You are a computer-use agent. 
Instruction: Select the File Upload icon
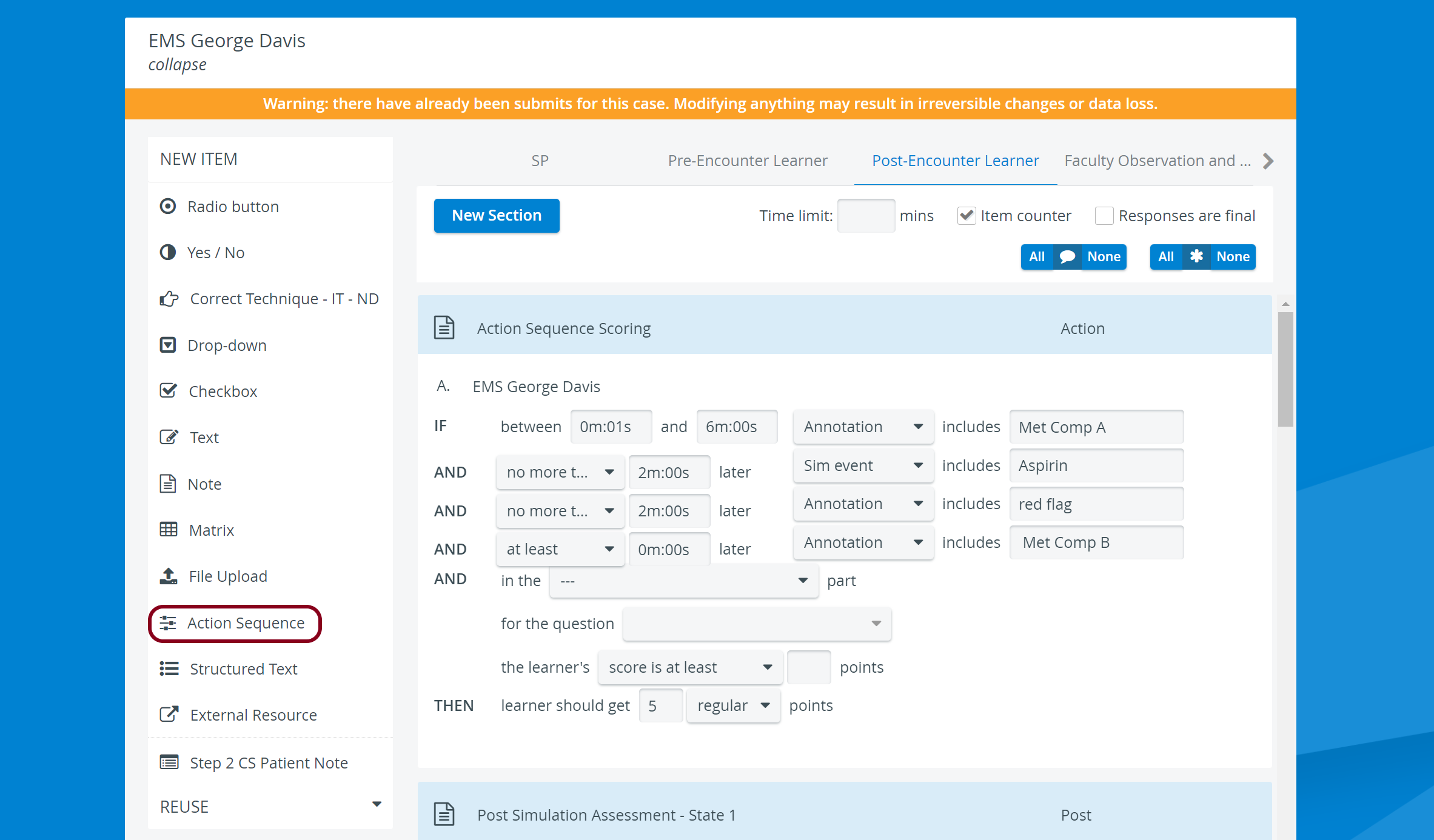tap(169, 576)
